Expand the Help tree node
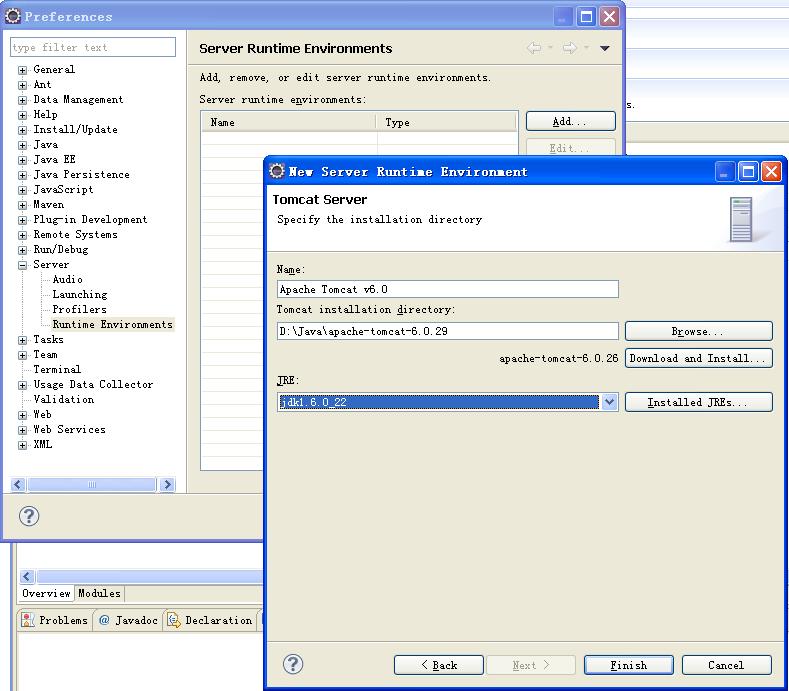The image size is (789, 691). point(22,115)
